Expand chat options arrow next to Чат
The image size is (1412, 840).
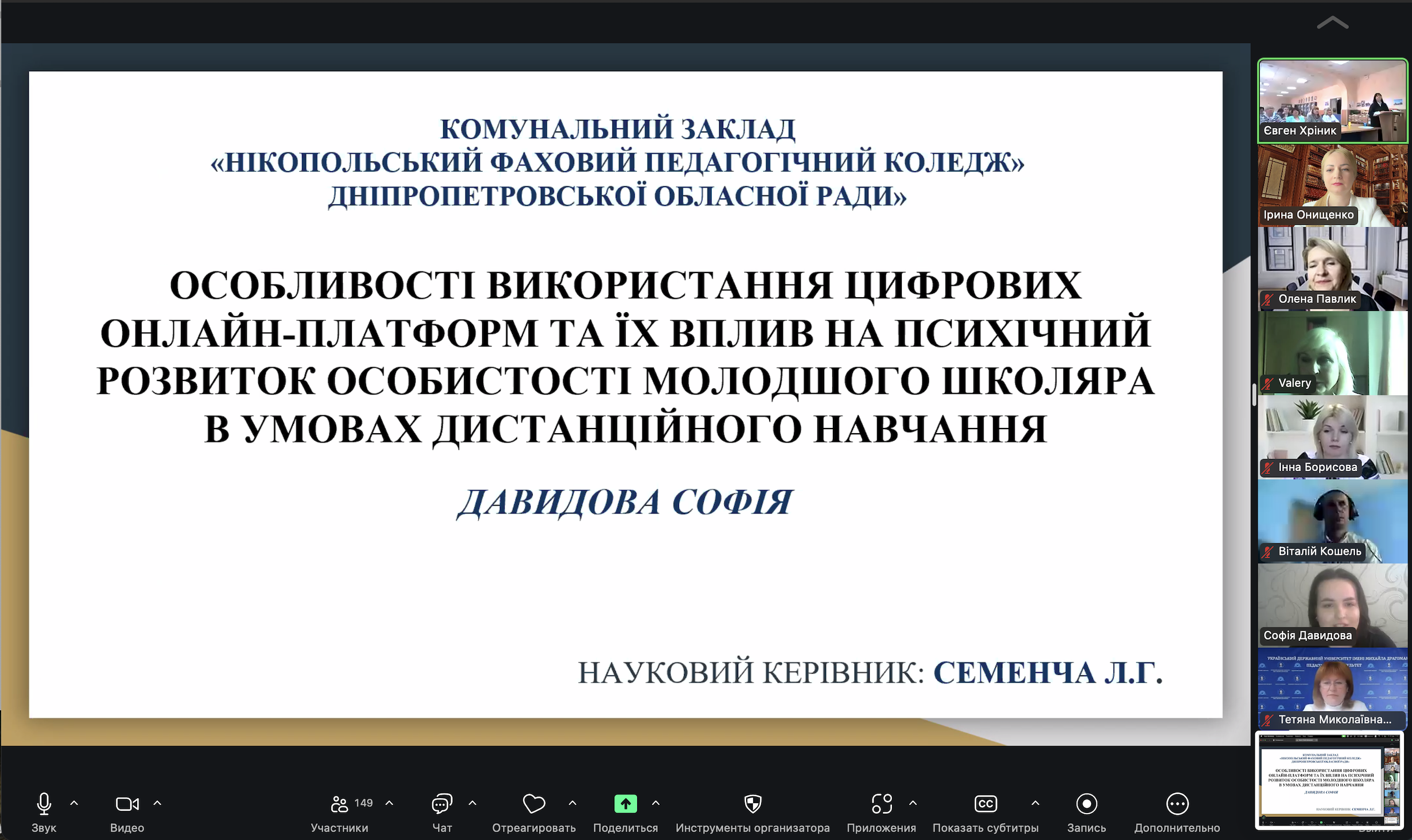tap(472, 803)
